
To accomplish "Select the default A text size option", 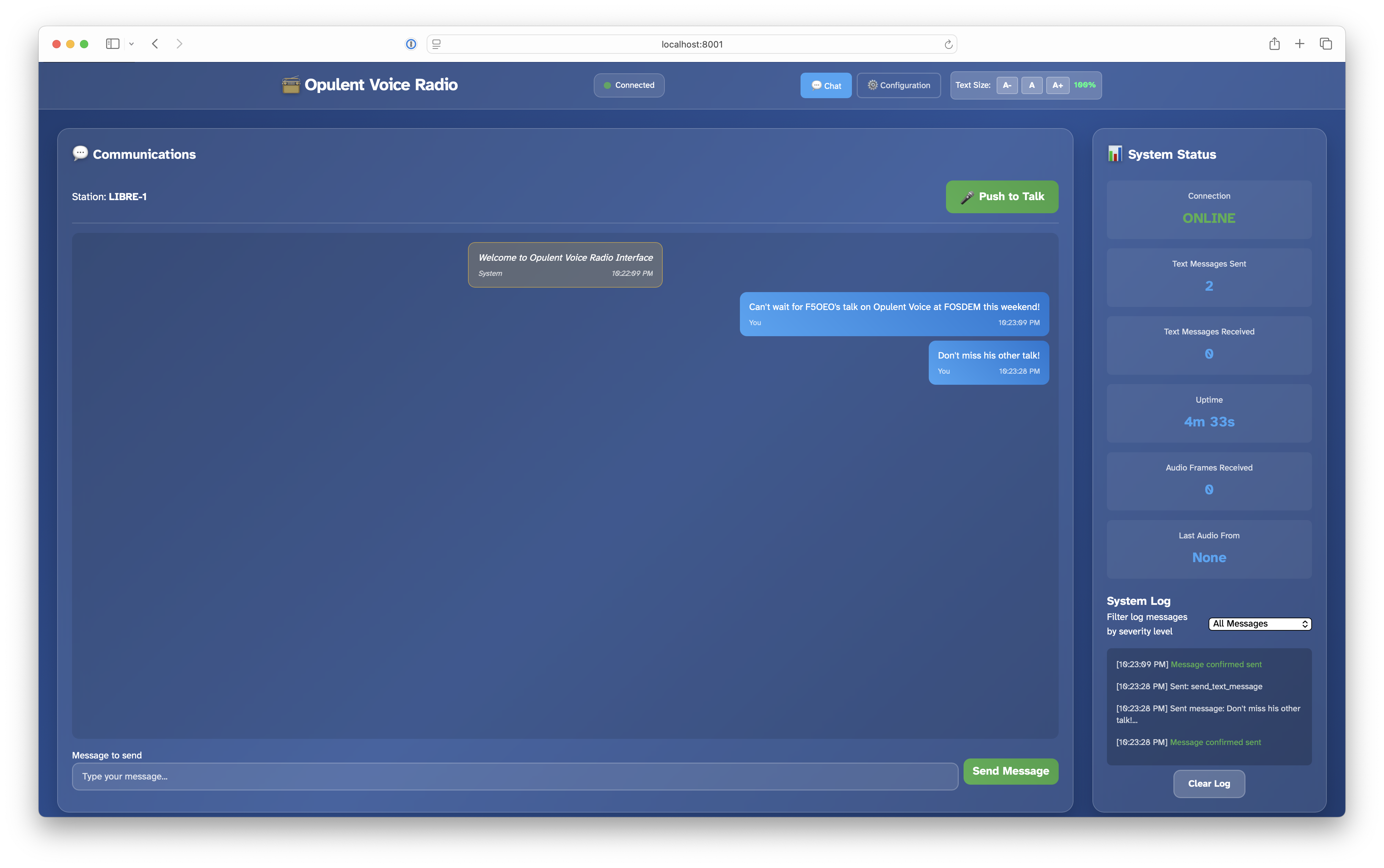I will tap(1032, 85).
